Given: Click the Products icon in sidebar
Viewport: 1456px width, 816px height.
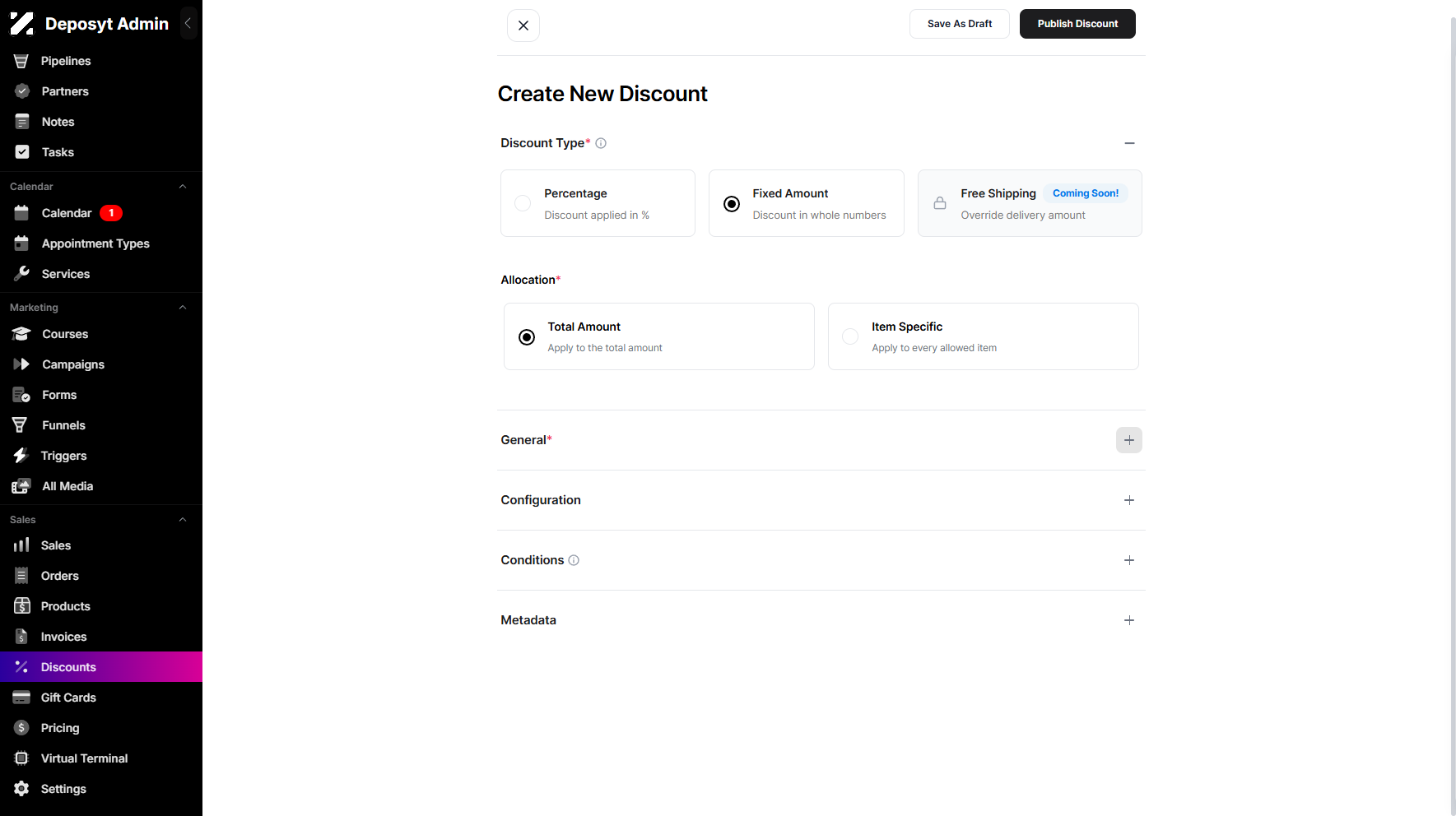Looking at the screenshot, I should pos(22,606).
